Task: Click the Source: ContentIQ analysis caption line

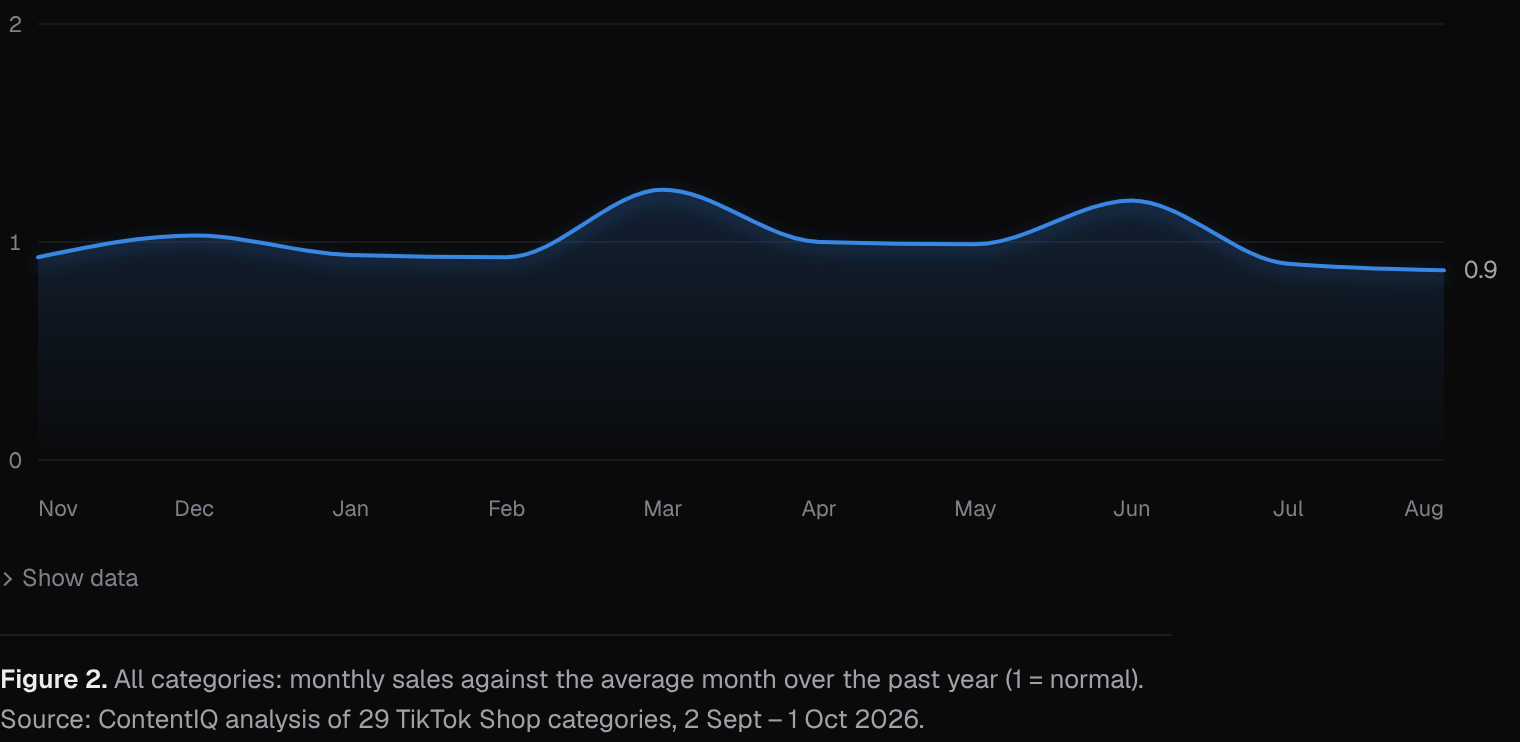Action: [x=462, y=719]
